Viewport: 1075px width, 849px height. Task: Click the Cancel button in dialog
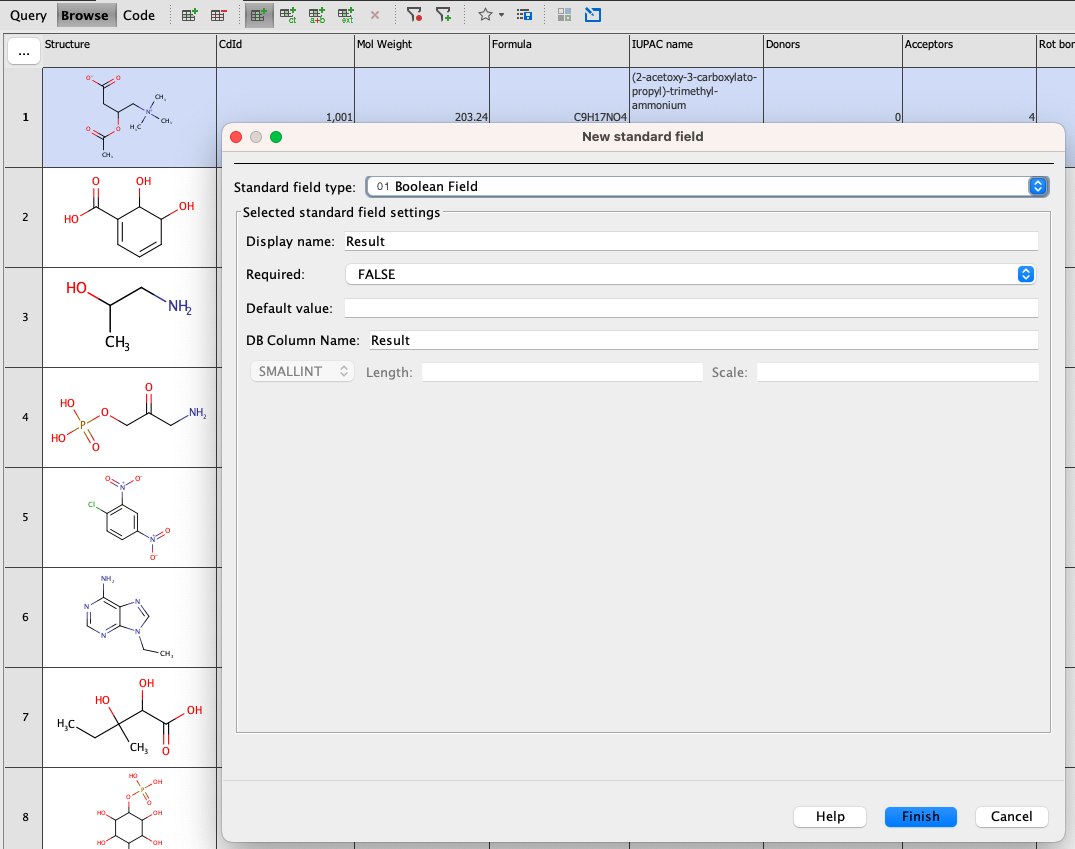click(1011, 816)
